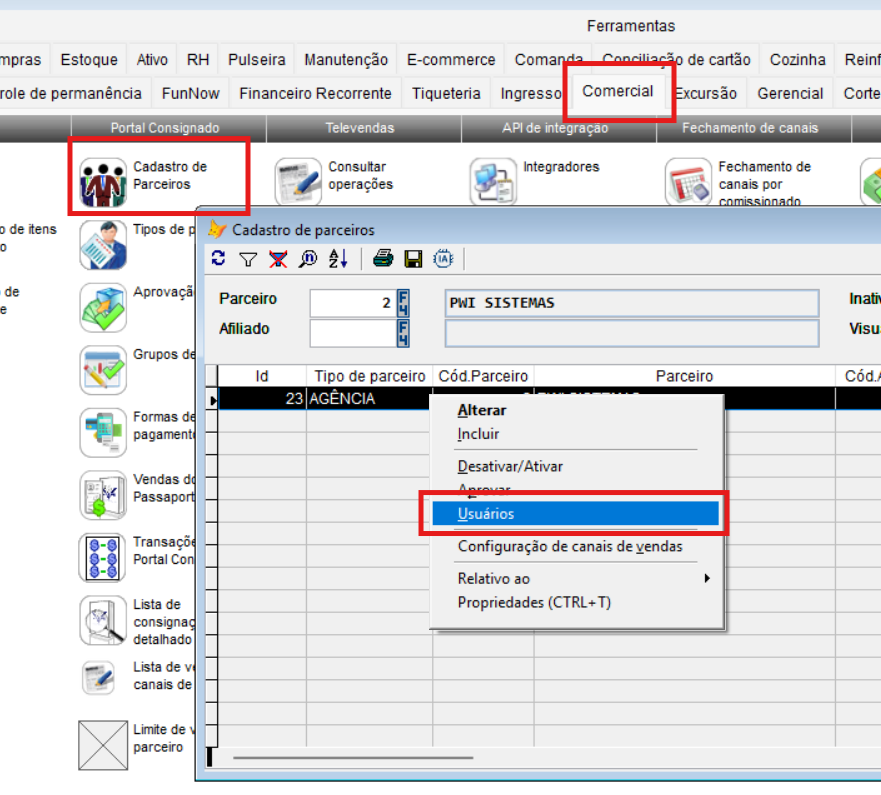This screenshot has height=795, width=881.
Task: Select Configuração de canais de vendas
Action: tap(570, 546)
